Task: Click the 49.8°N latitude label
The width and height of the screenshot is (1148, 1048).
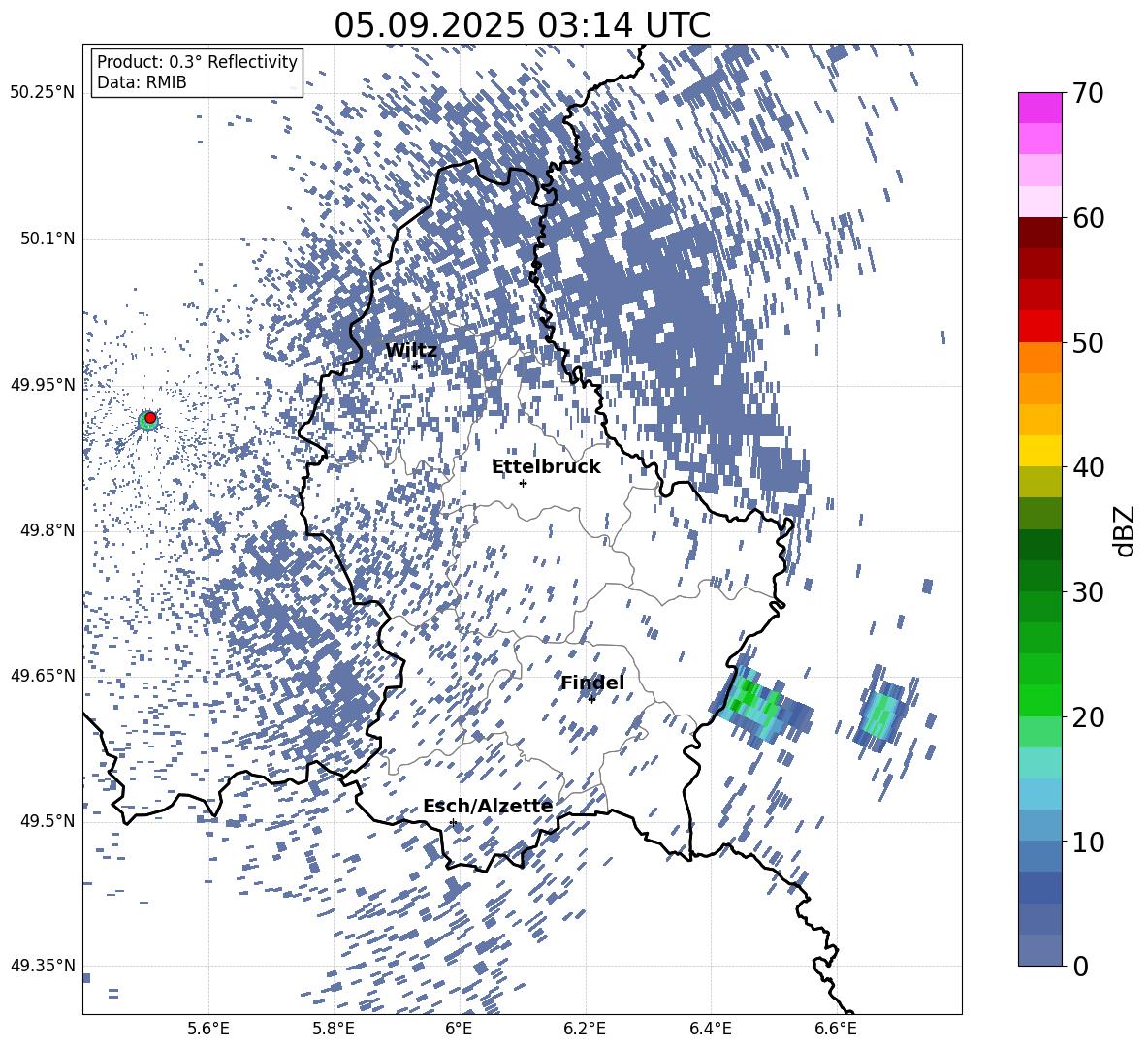Action: pos(48,530)
